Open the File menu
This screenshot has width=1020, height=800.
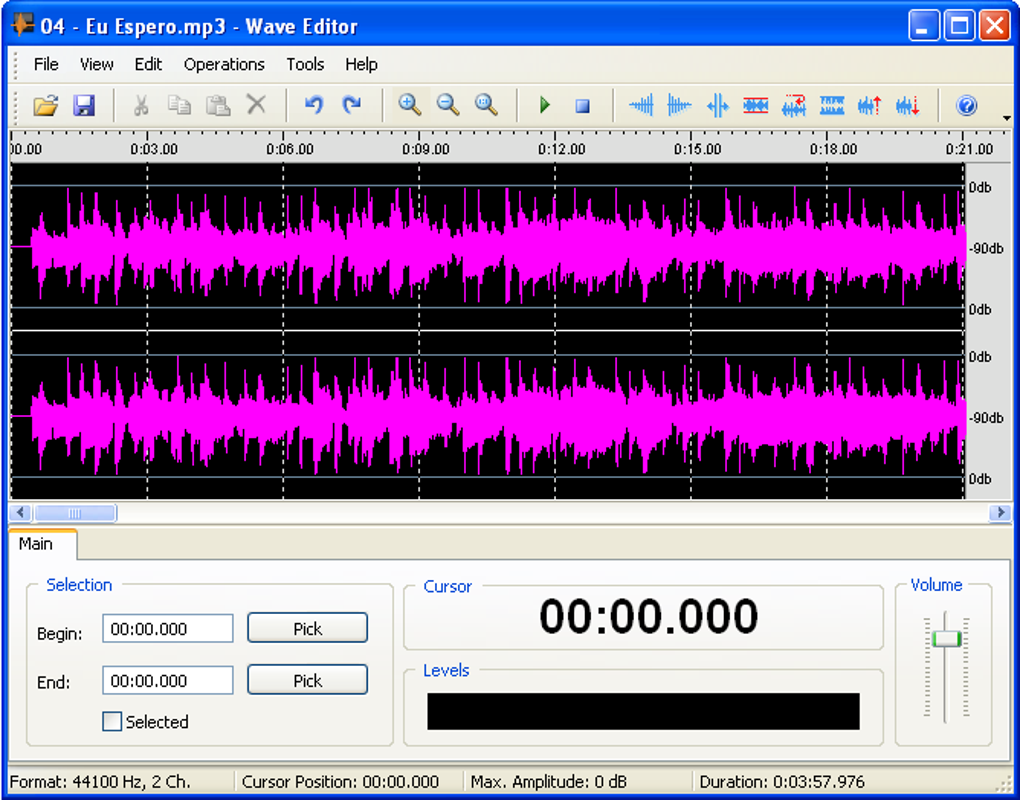coord(46,64)
